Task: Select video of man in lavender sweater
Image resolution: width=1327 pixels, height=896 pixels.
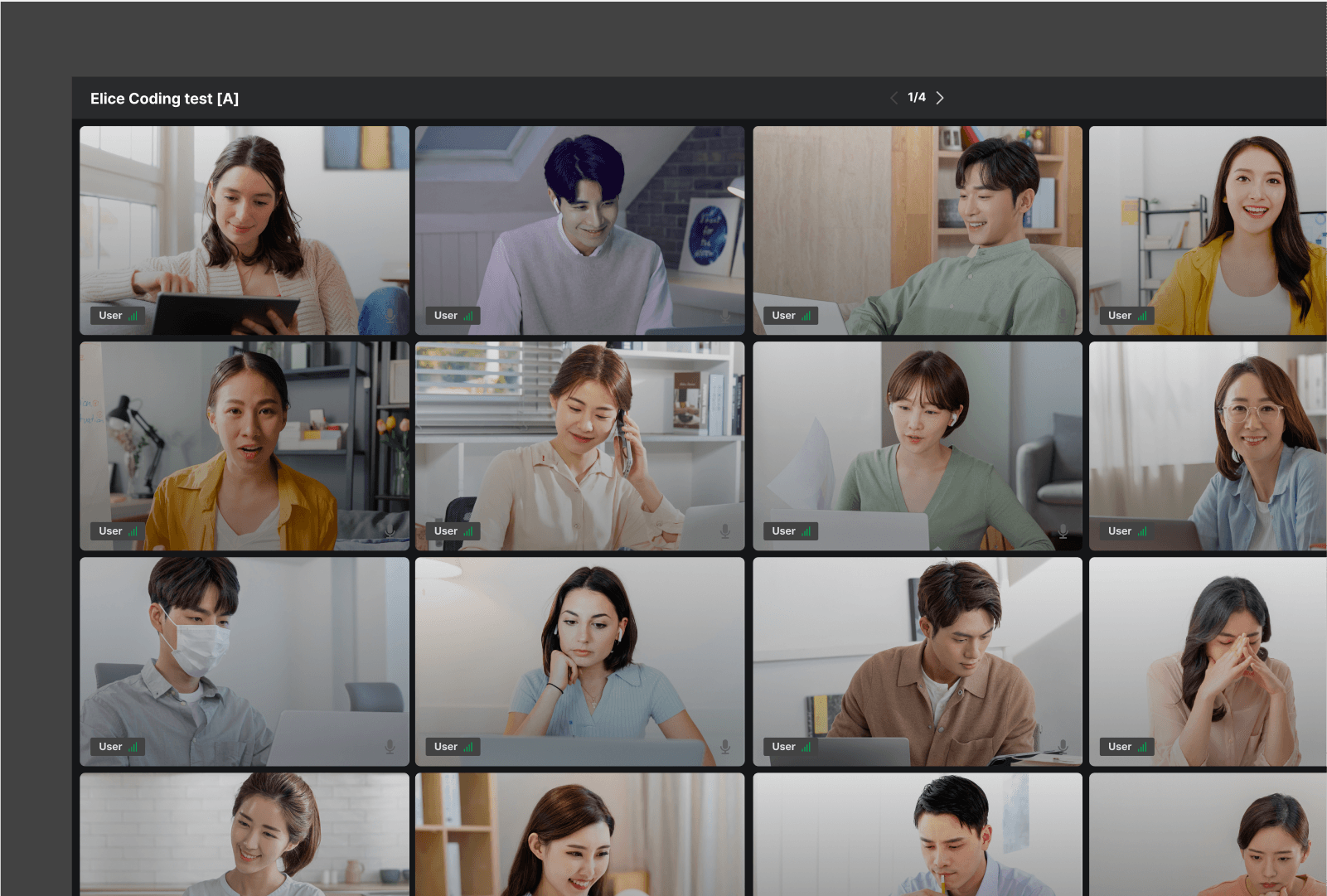Action: click(579, 230)
